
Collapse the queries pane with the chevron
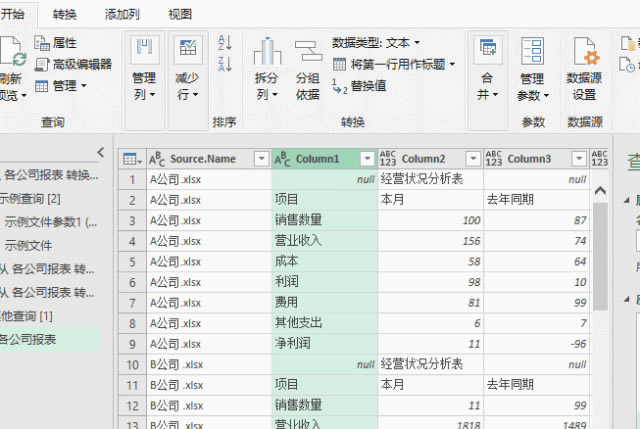coord(100,152)
